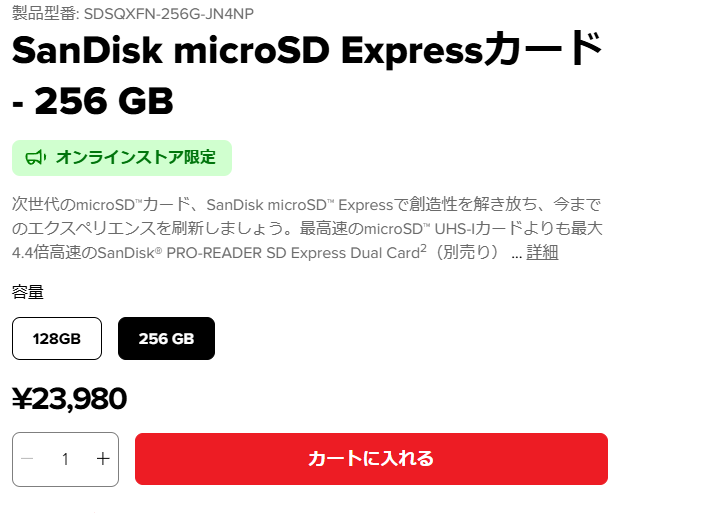
Task: Click the 容量 section label
Action: [27, 292]
